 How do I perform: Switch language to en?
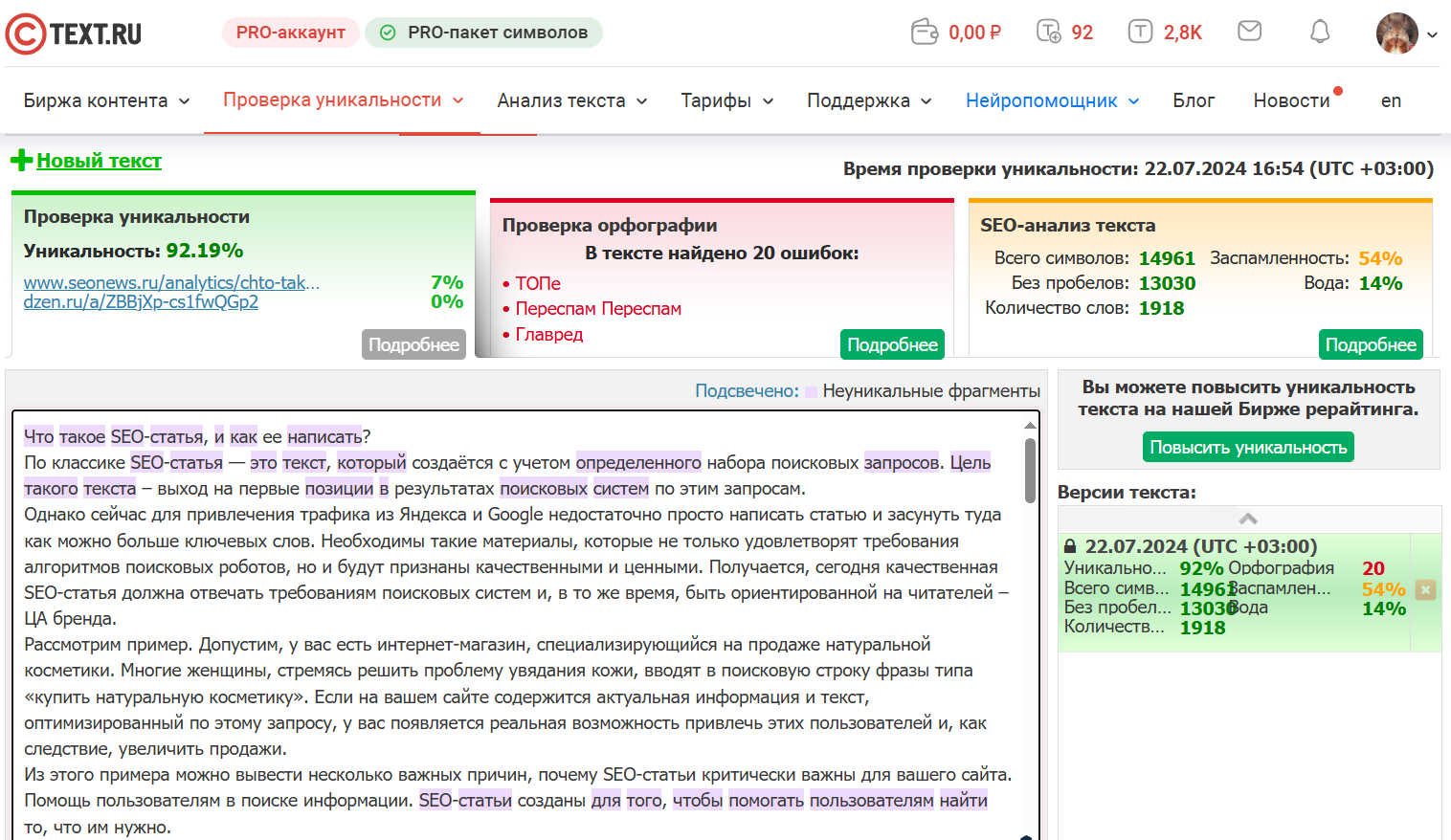1391,100
